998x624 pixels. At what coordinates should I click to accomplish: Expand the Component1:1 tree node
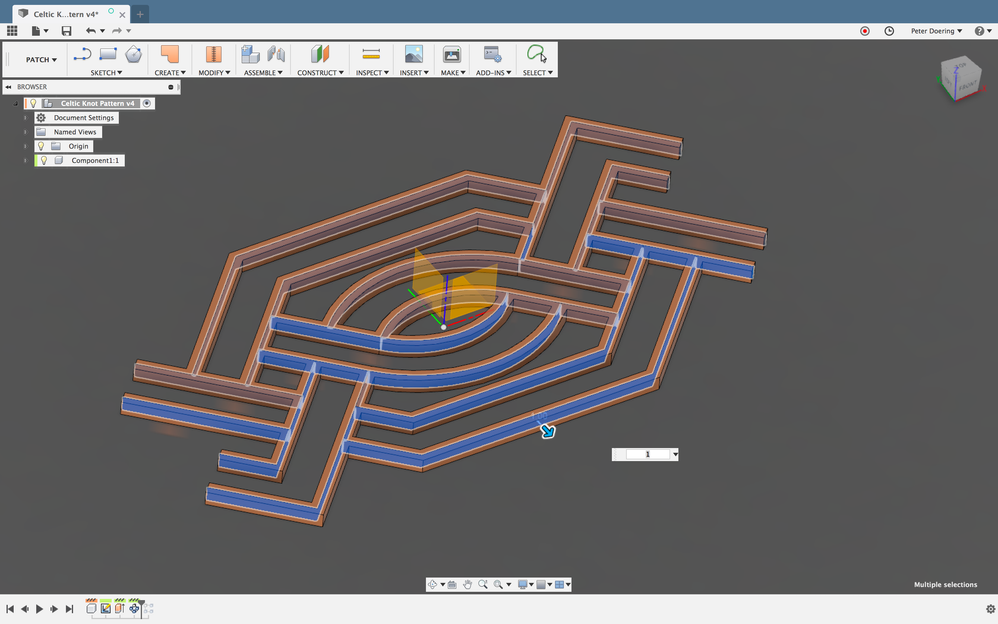point(25,160)
